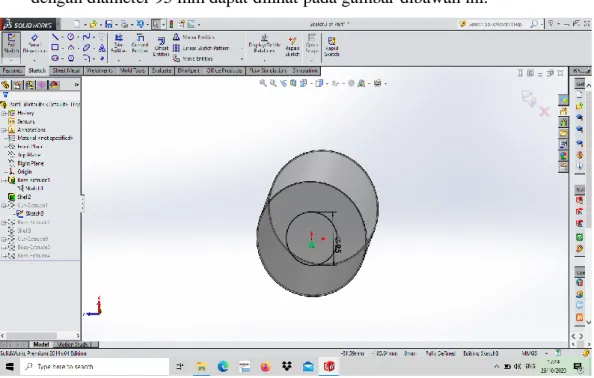This screenshot has width=594, height=378.
Task: Select the Smart Dimension tool
Action: (x=34, y=45)
